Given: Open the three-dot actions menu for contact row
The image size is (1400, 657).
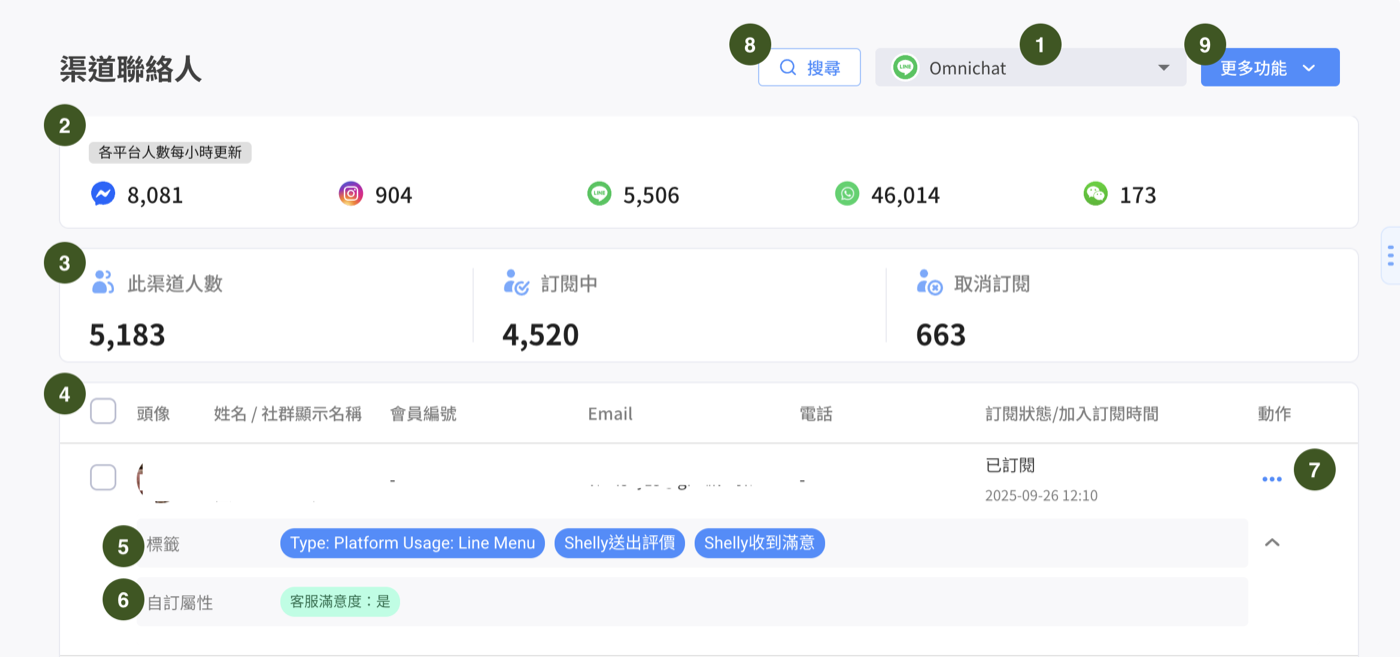Looking at the screenshot, I should [x=1272, y=479].
